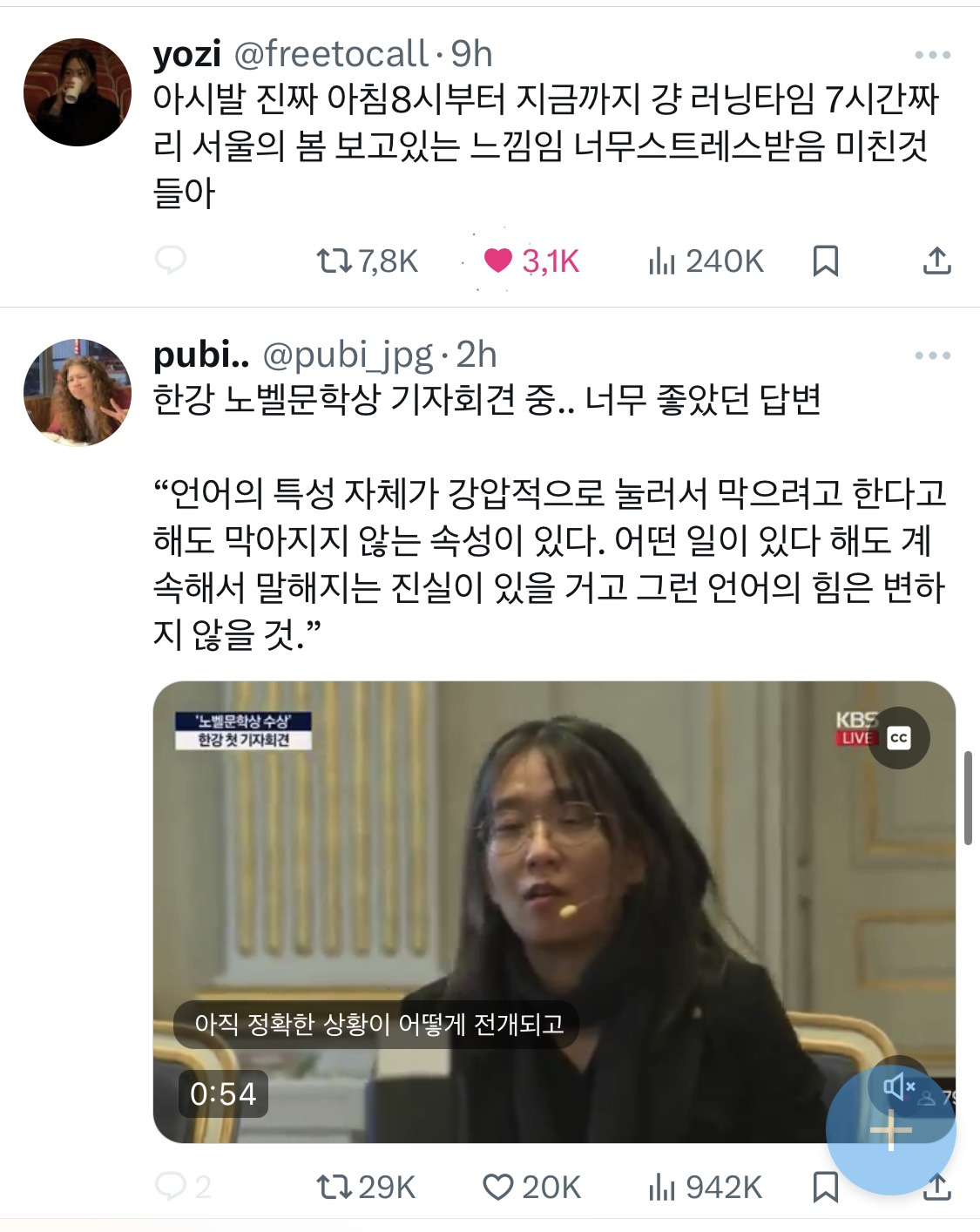Viewport: 980px width, 1232px height.
Task: Open pubi's profile avatar
Action: coord(78,392)
